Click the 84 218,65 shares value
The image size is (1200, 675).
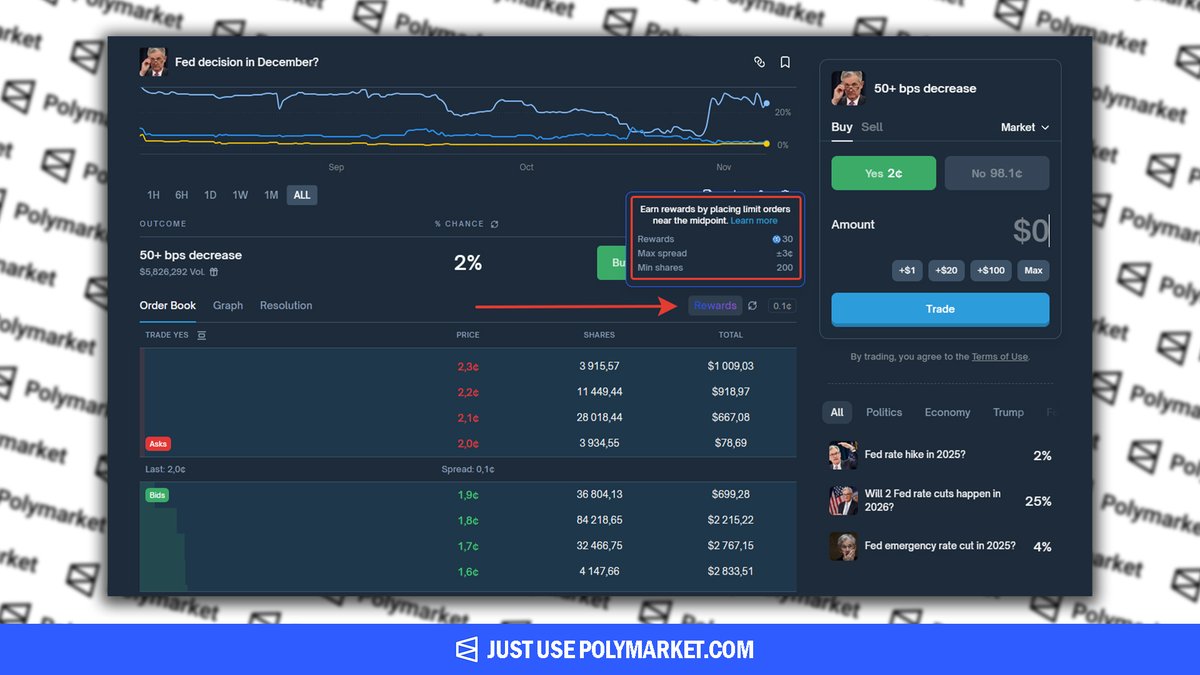(600, 521)
